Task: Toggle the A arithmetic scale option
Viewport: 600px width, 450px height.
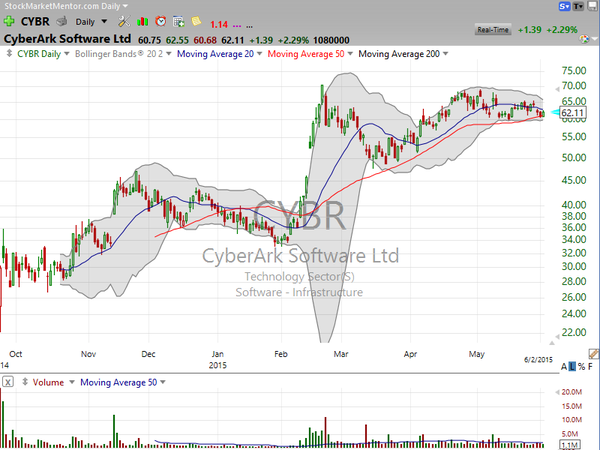Action: tap(564, 367)
